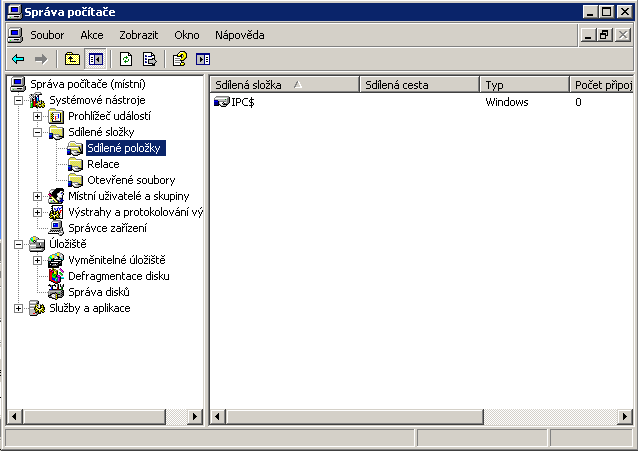Open the Okno menu
The width and height of the screenshot is (638, 451).
187,35
